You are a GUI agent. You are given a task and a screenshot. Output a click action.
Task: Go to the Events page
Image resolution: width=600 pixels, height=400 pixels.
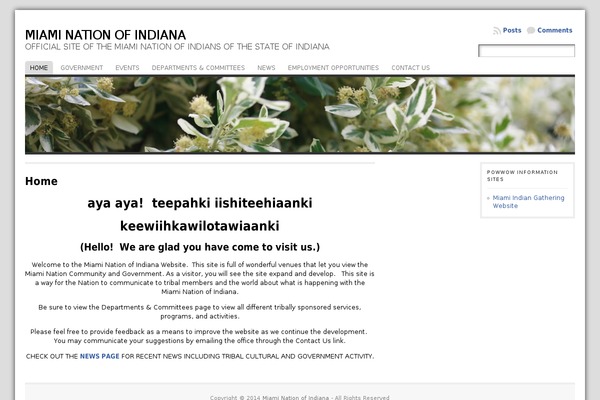[x=127, y=68]
